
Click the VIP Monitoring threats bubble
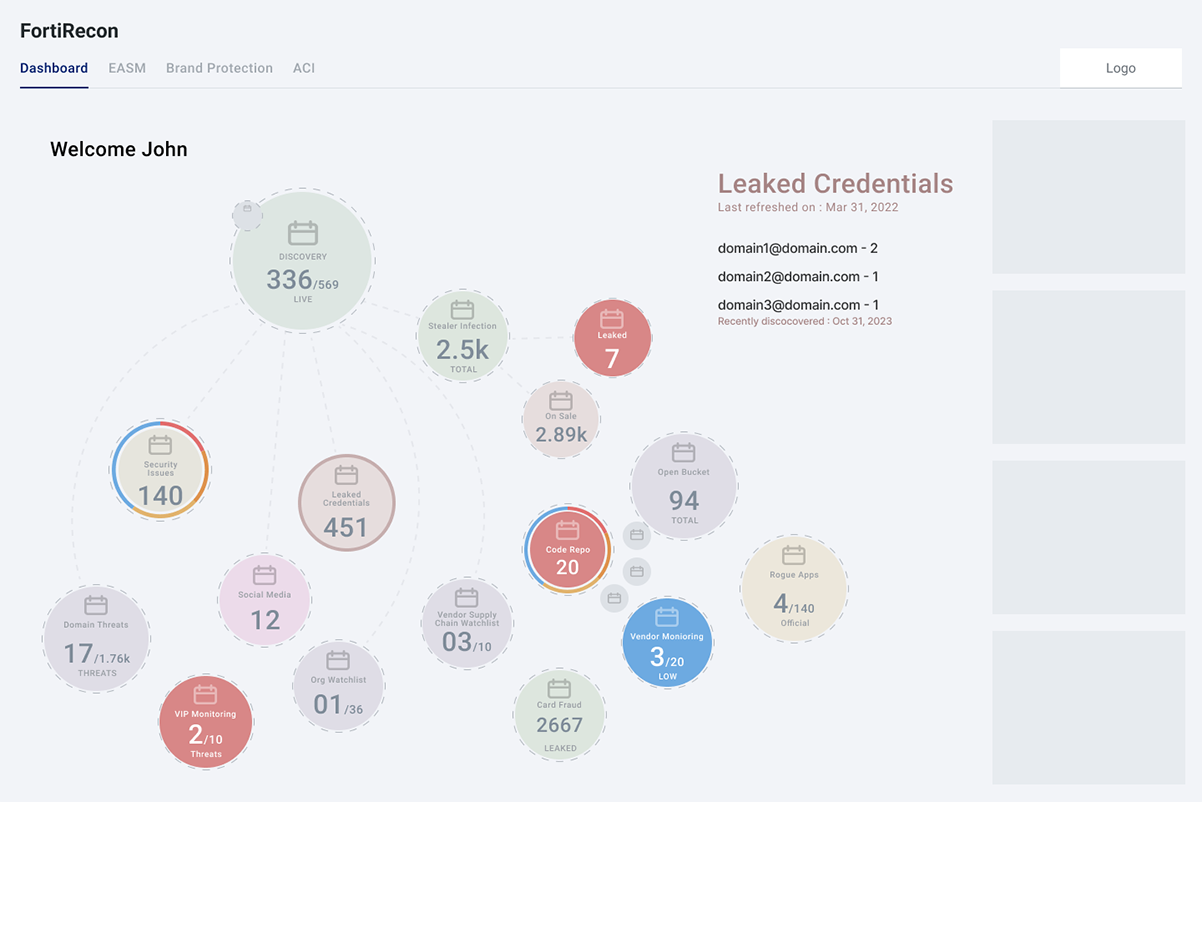coord(206,722)
